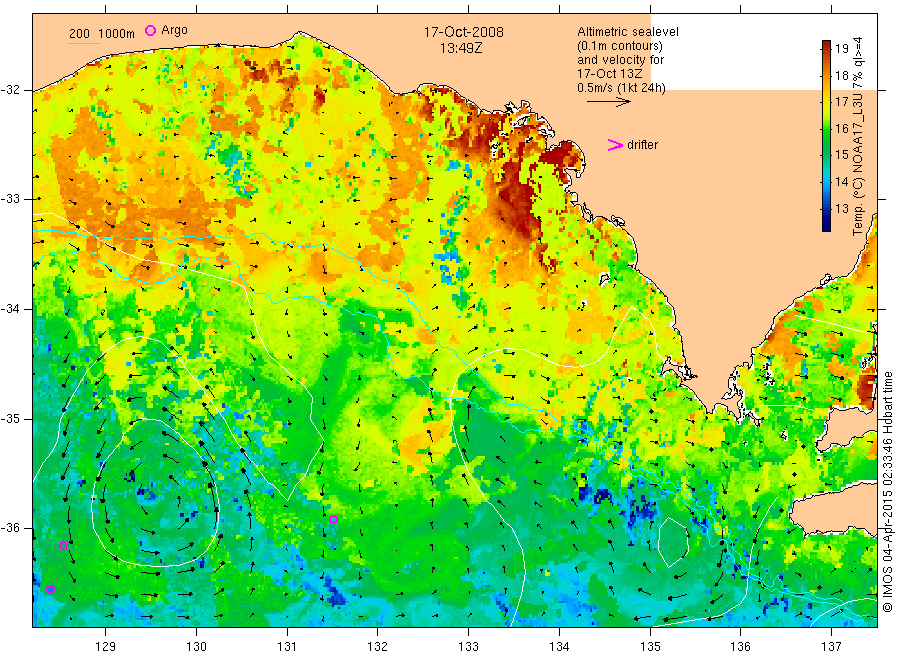
Task: Click the '0.5m/s (1kt 24h)' text
Action: [622, 88]
